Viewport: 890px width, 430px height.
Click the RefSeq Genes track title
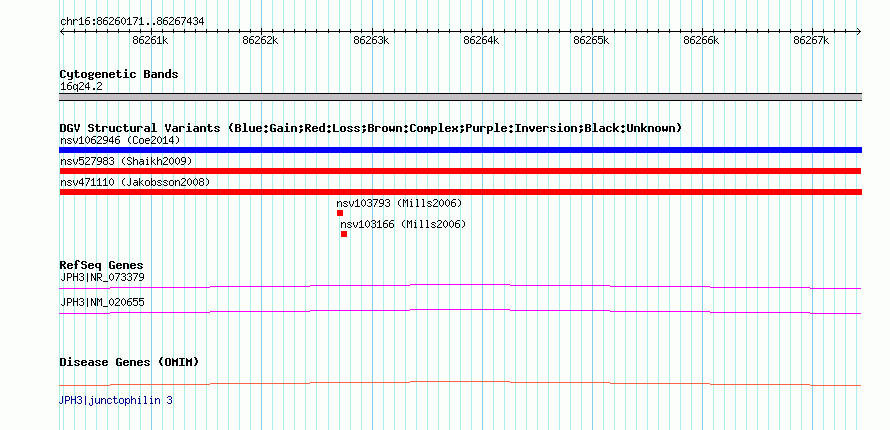[x=102, y=265]
